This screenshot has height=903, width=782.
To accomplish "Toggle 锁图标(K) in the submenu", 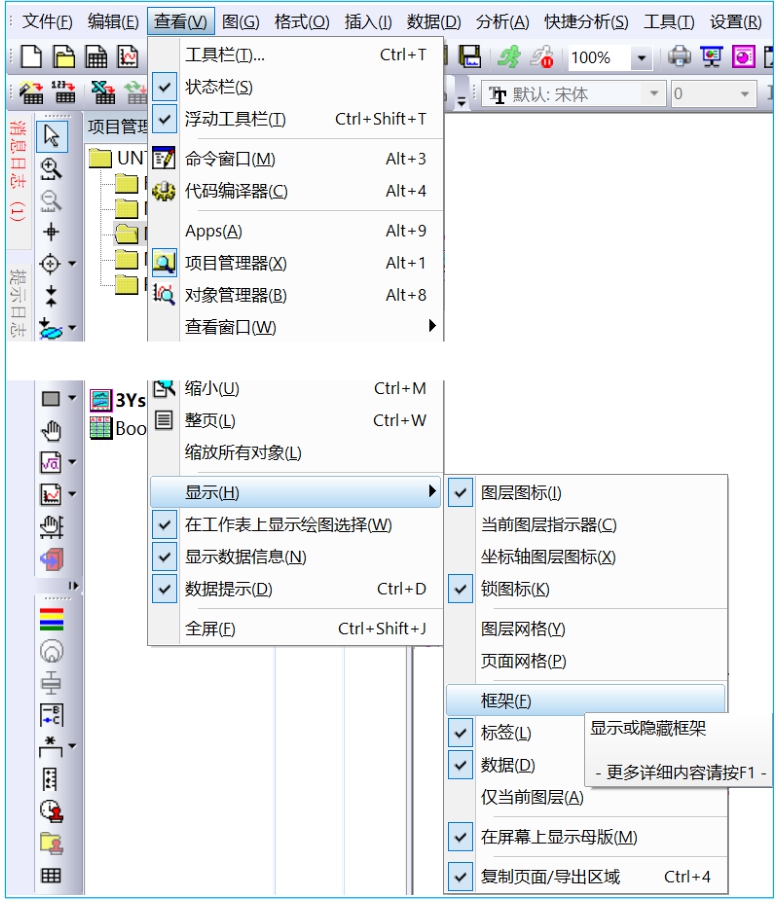I will [x=460, y=589].
